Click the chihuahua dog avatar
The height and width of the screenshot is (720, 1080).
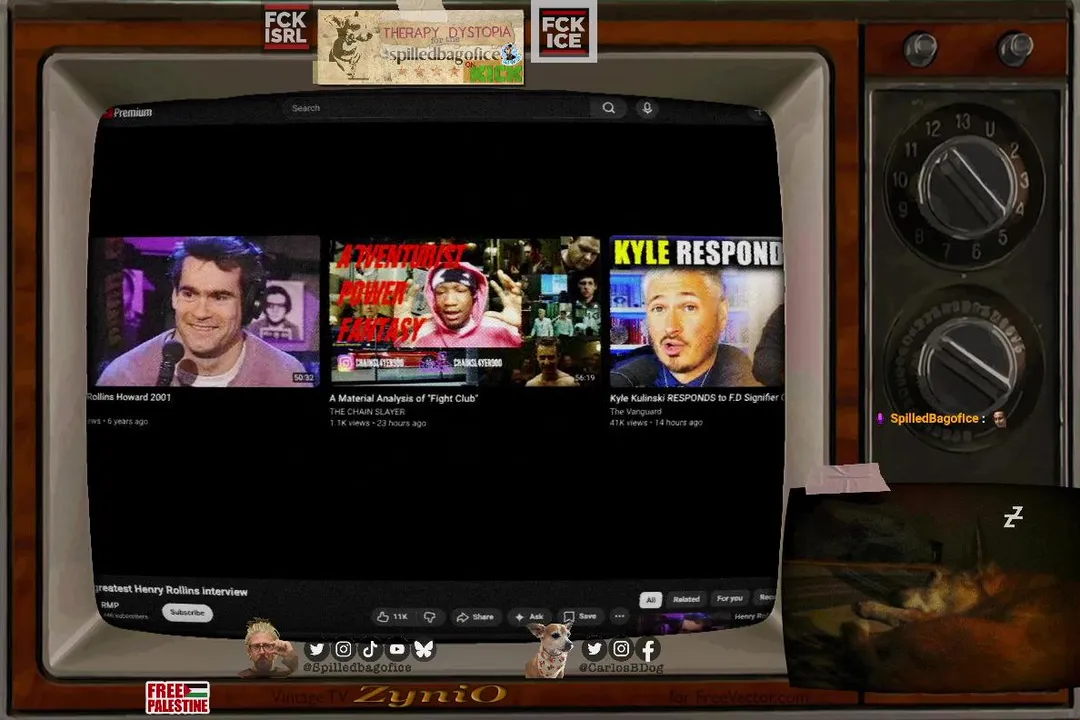(x=551, y=649)
